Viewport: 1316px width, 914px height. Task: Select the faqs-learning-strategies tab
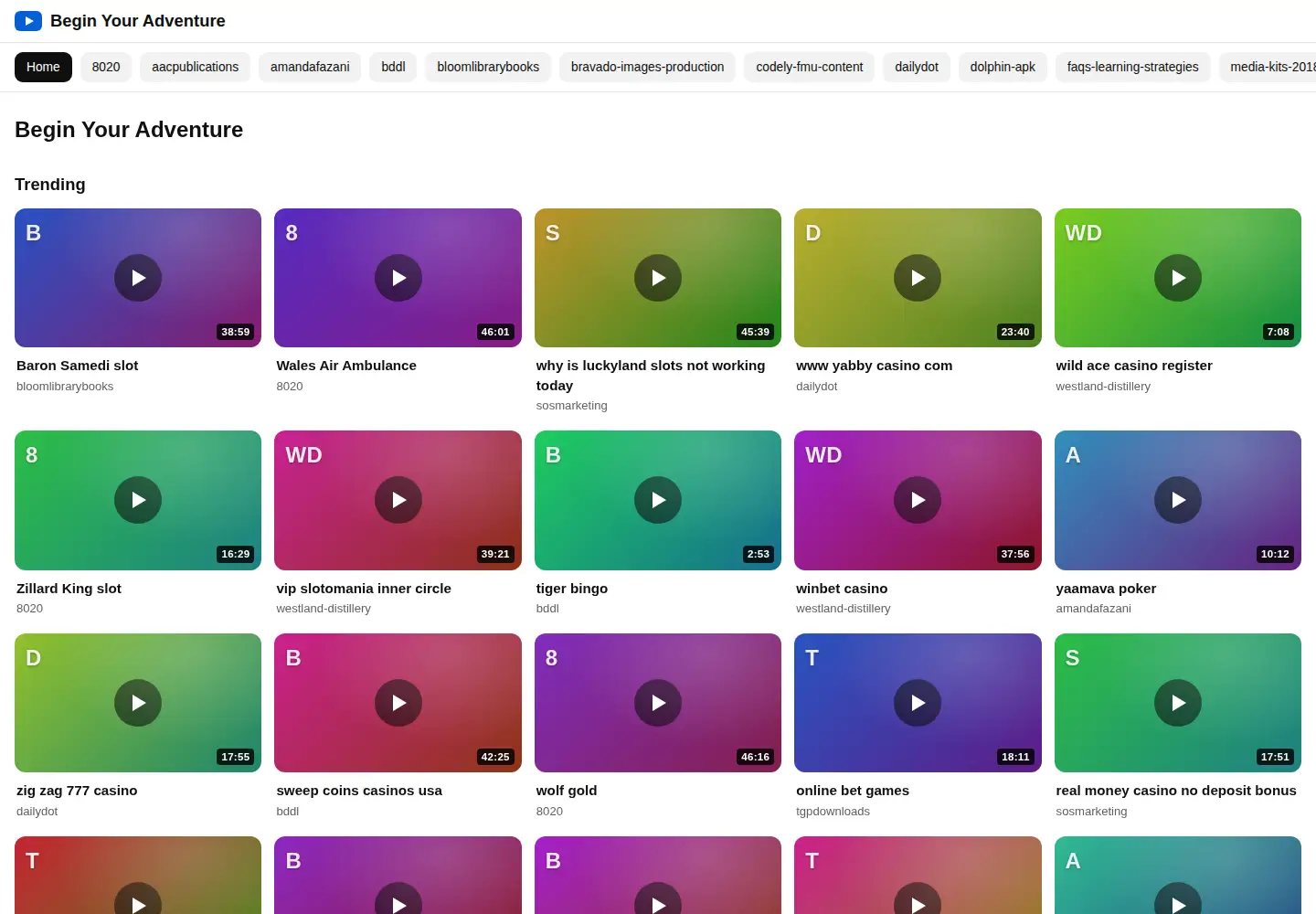click(1132, 67)
